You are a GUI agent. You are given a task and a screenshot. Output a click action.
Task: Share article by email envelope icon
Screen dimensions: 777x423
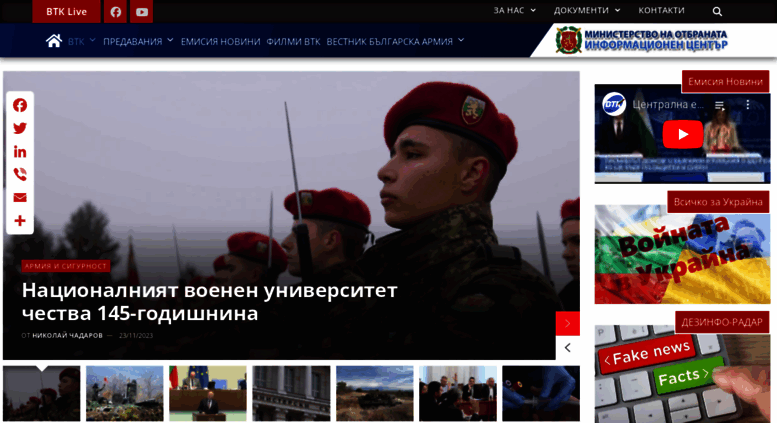pos(20,198)
